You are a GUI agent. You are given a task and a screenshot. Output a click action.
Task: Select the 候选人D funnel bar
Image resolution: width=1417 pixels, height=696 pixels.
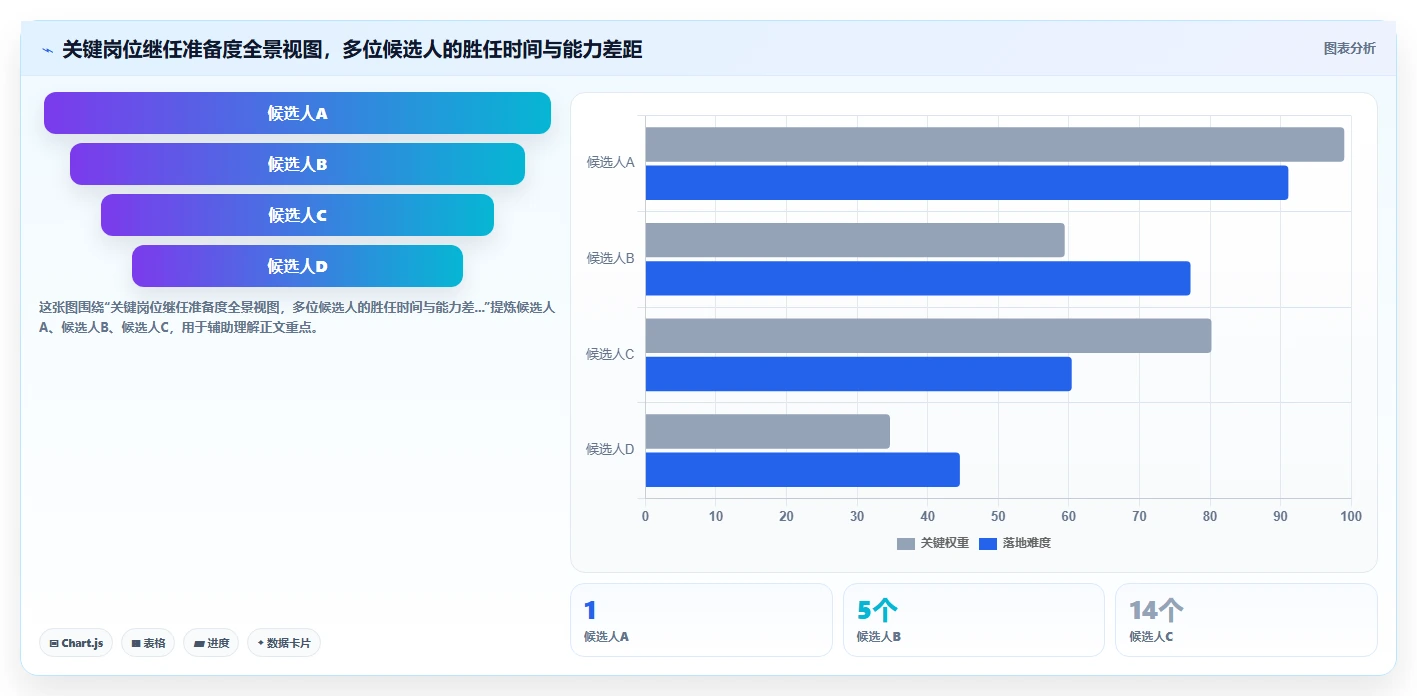click(297, 266)
